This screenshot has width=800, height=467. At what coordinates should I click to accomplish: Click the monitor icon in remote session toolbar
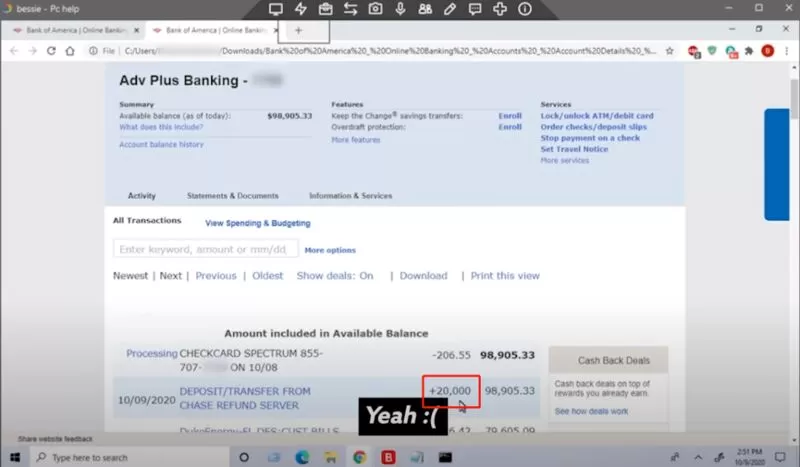pyautogui.click(x=276, y=9)
